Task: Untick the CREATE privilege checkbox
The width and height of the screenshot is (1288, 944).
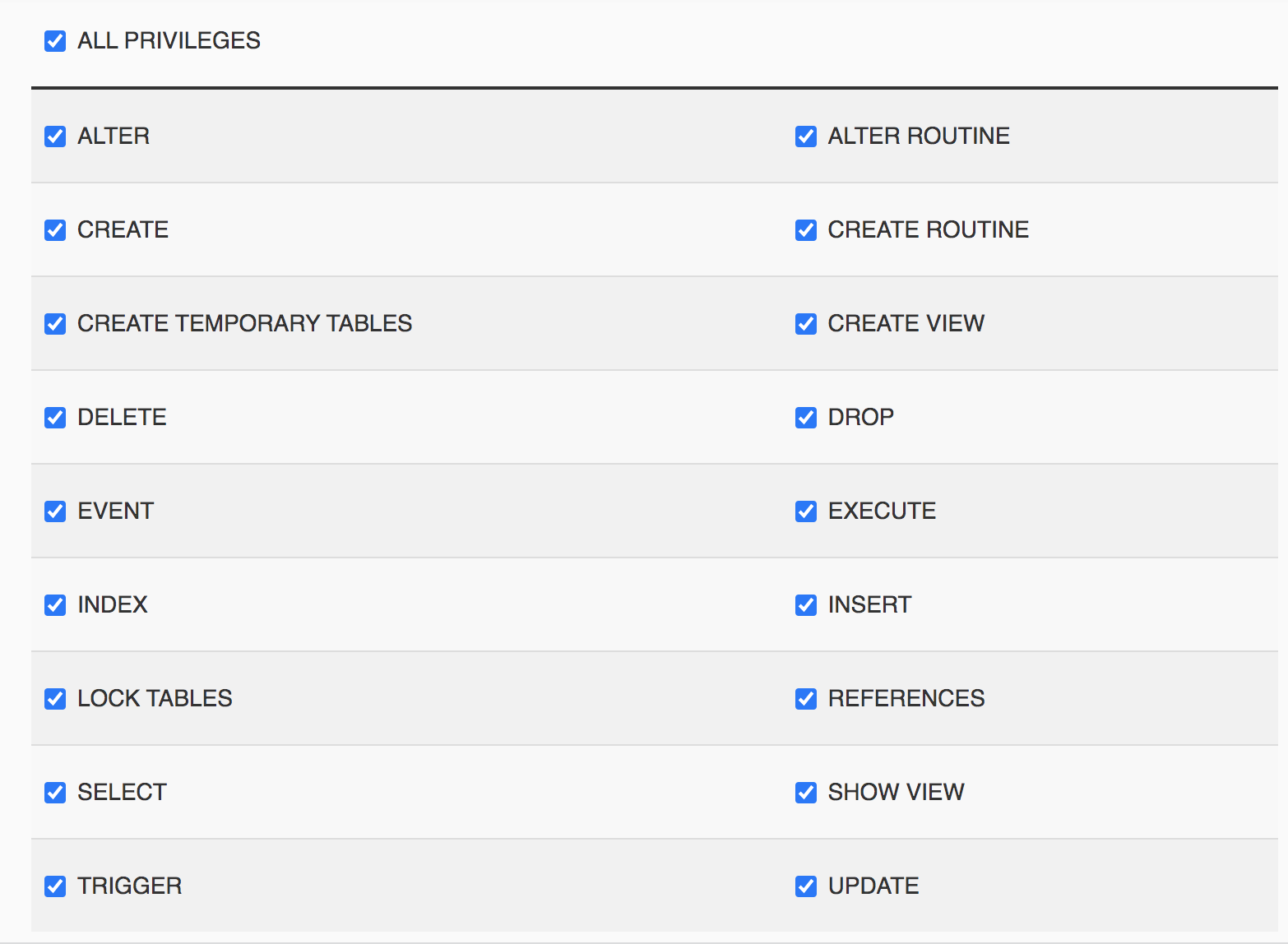Action: point(55,230)
